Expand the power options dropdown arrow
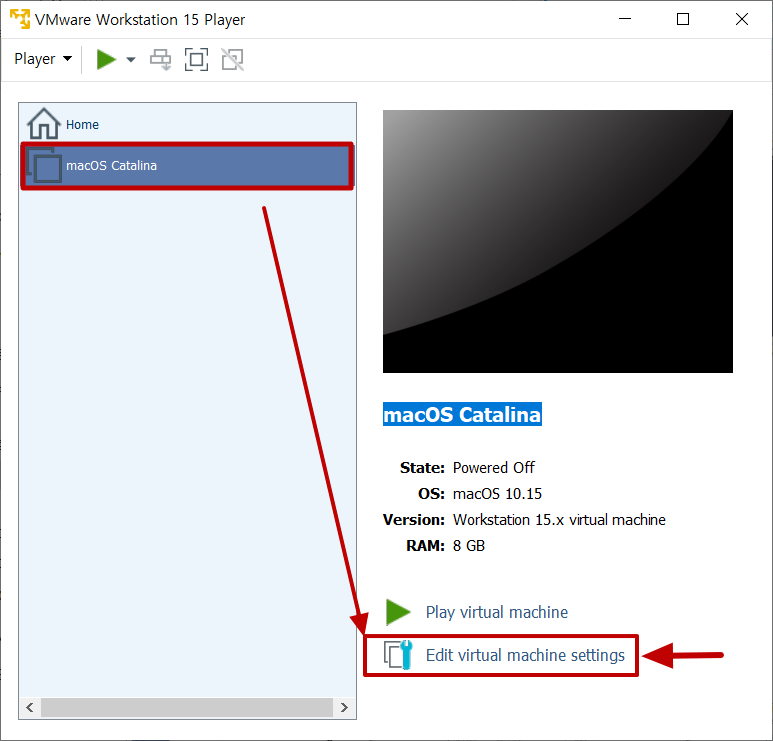The image size is (773, 741). (131, 60)
